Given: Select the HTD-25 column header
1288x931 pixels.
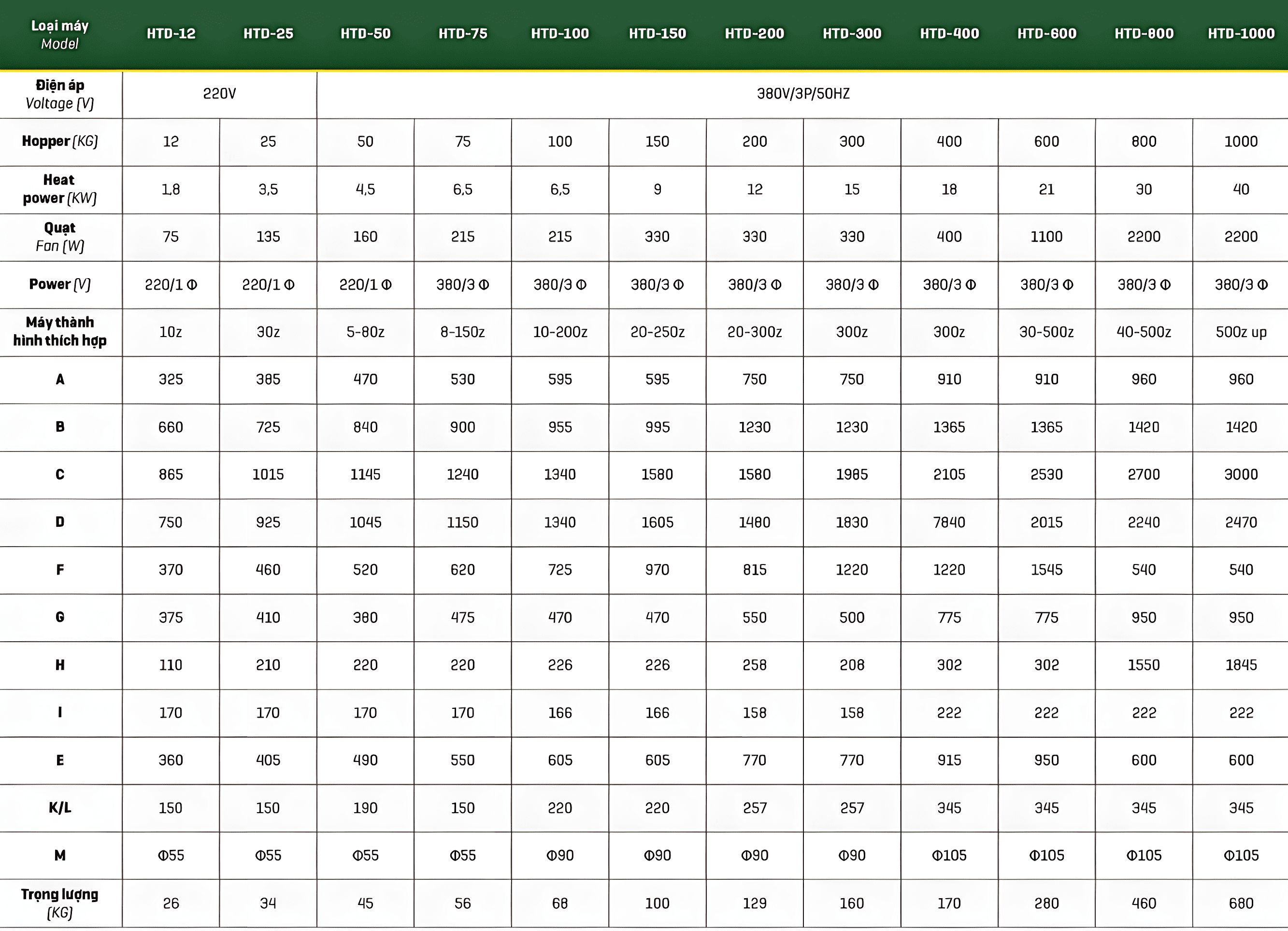Looking at the screenshot, I should point(268,33).
